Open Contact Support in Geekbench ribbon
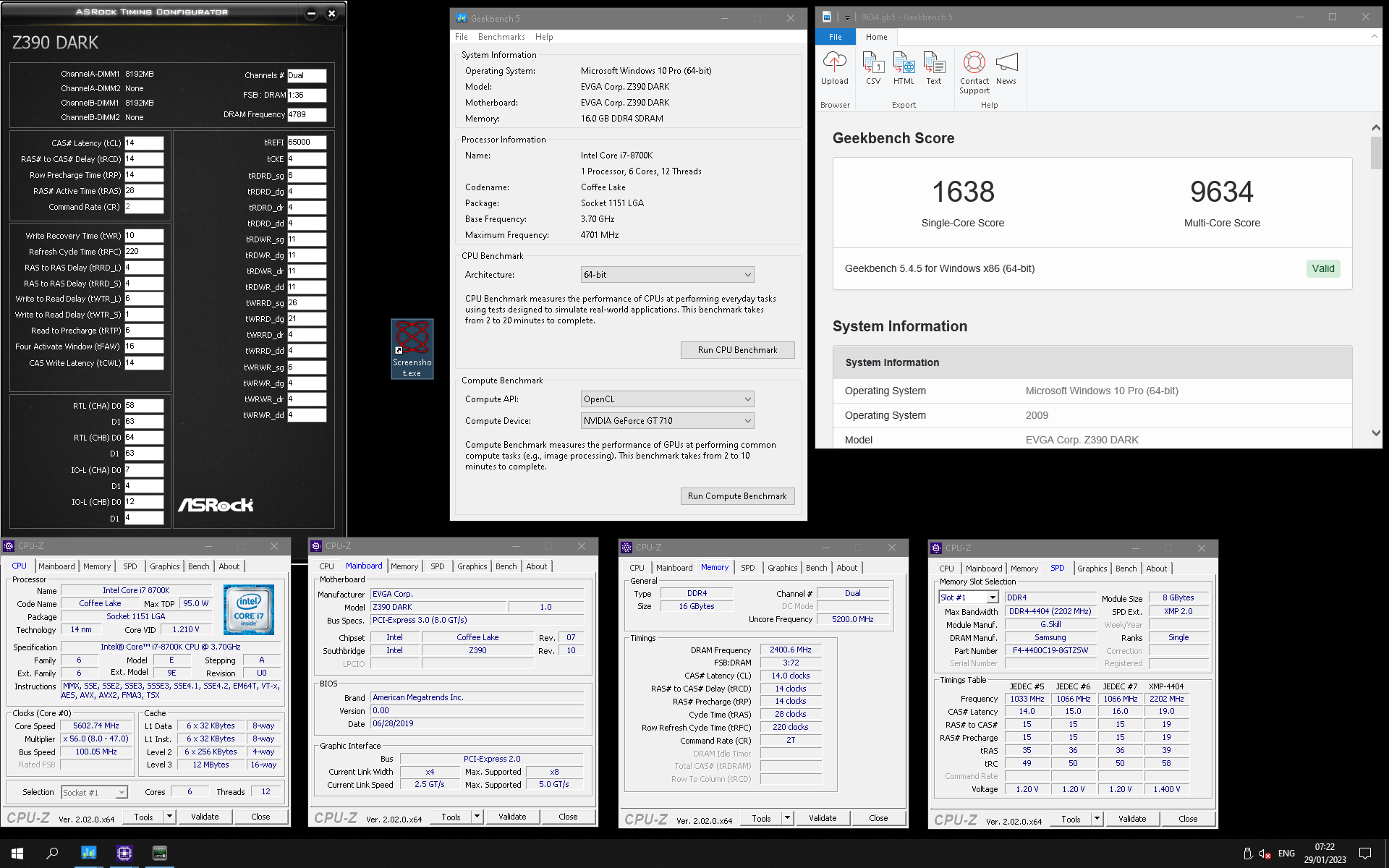This screenshot has height=868, width=1389. (x=974, y=73)
